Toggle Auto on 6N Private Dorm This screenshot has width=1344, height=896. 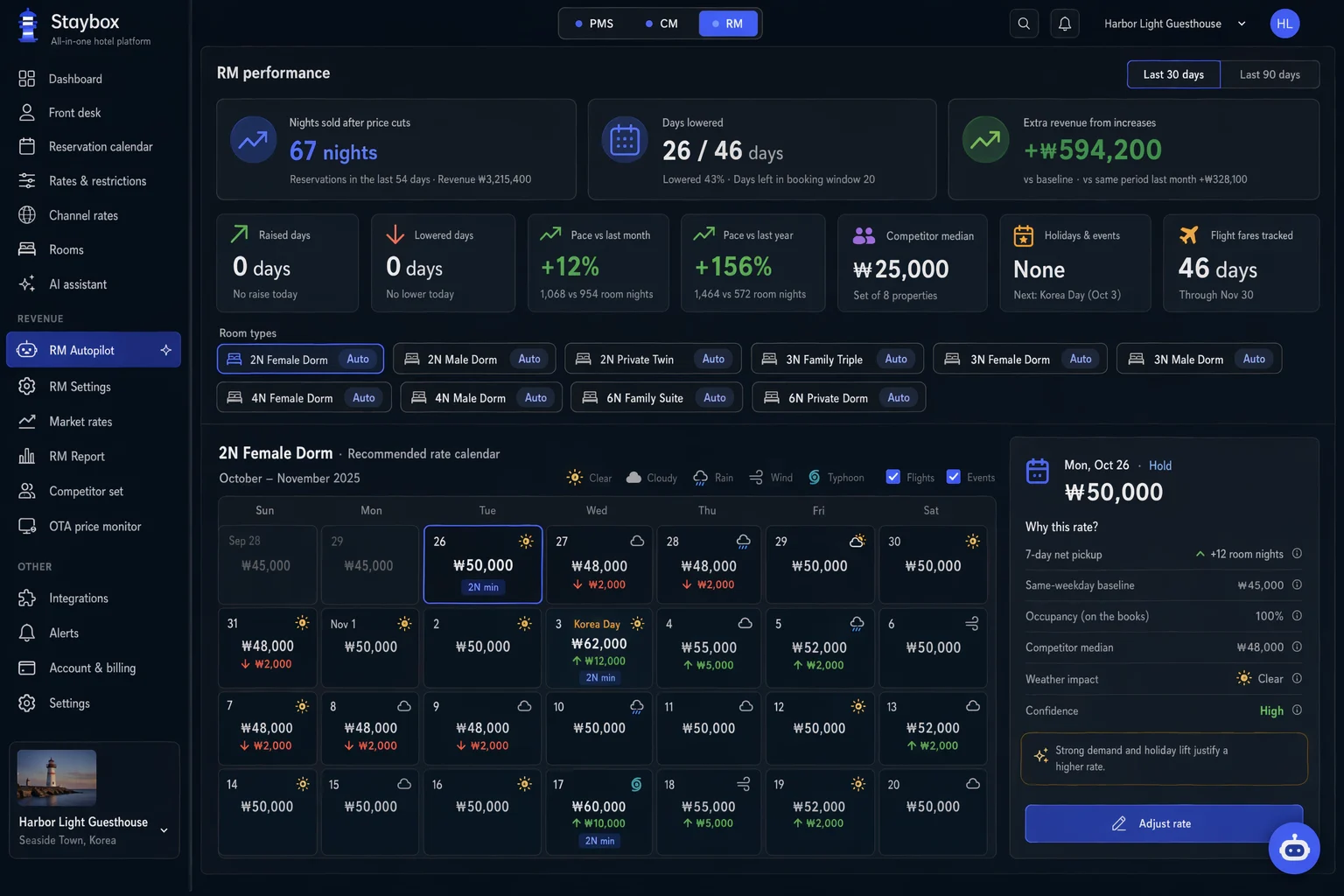(899, 397)
